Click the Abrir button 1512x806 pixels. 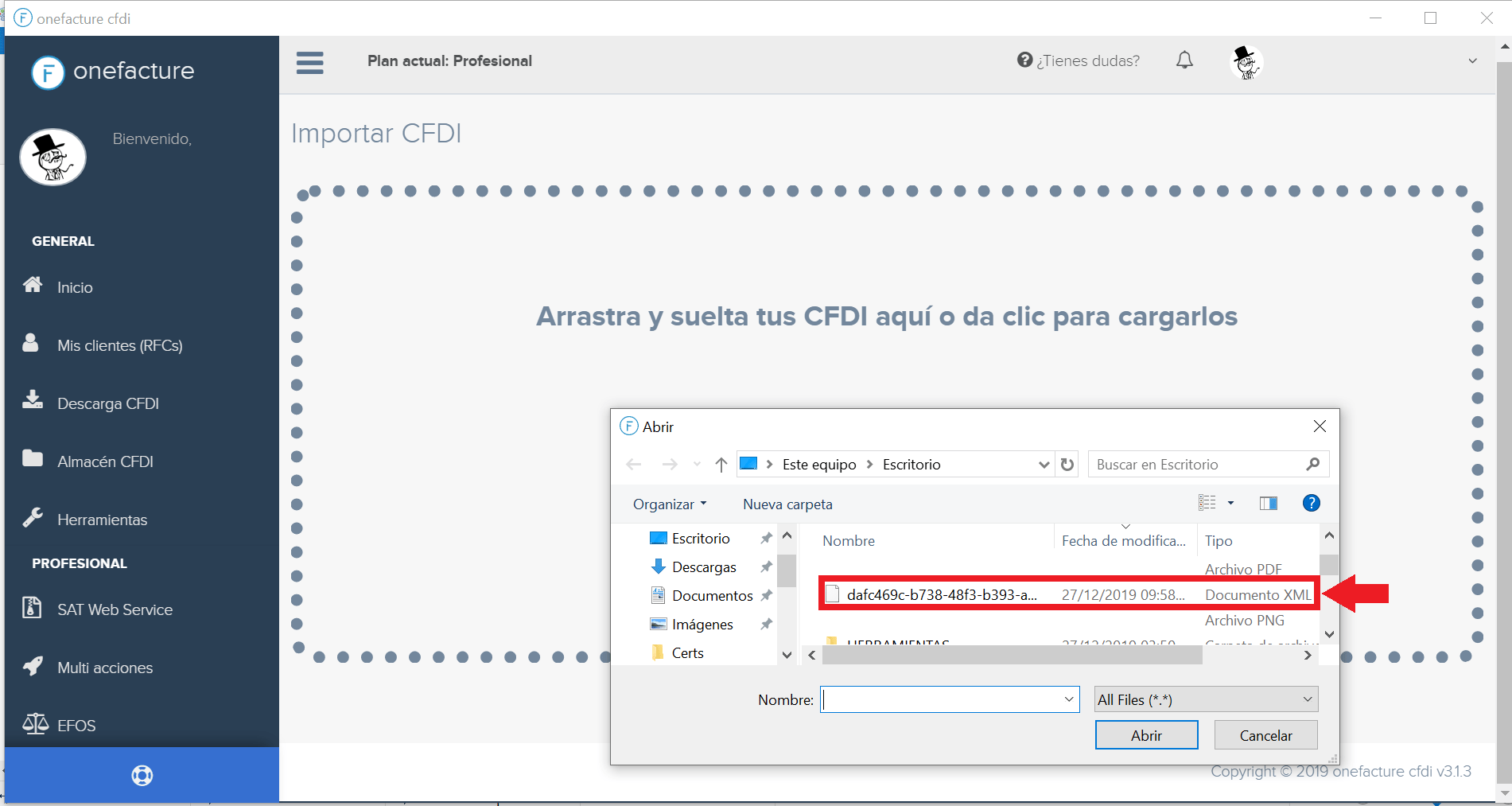coord(1146,734)
